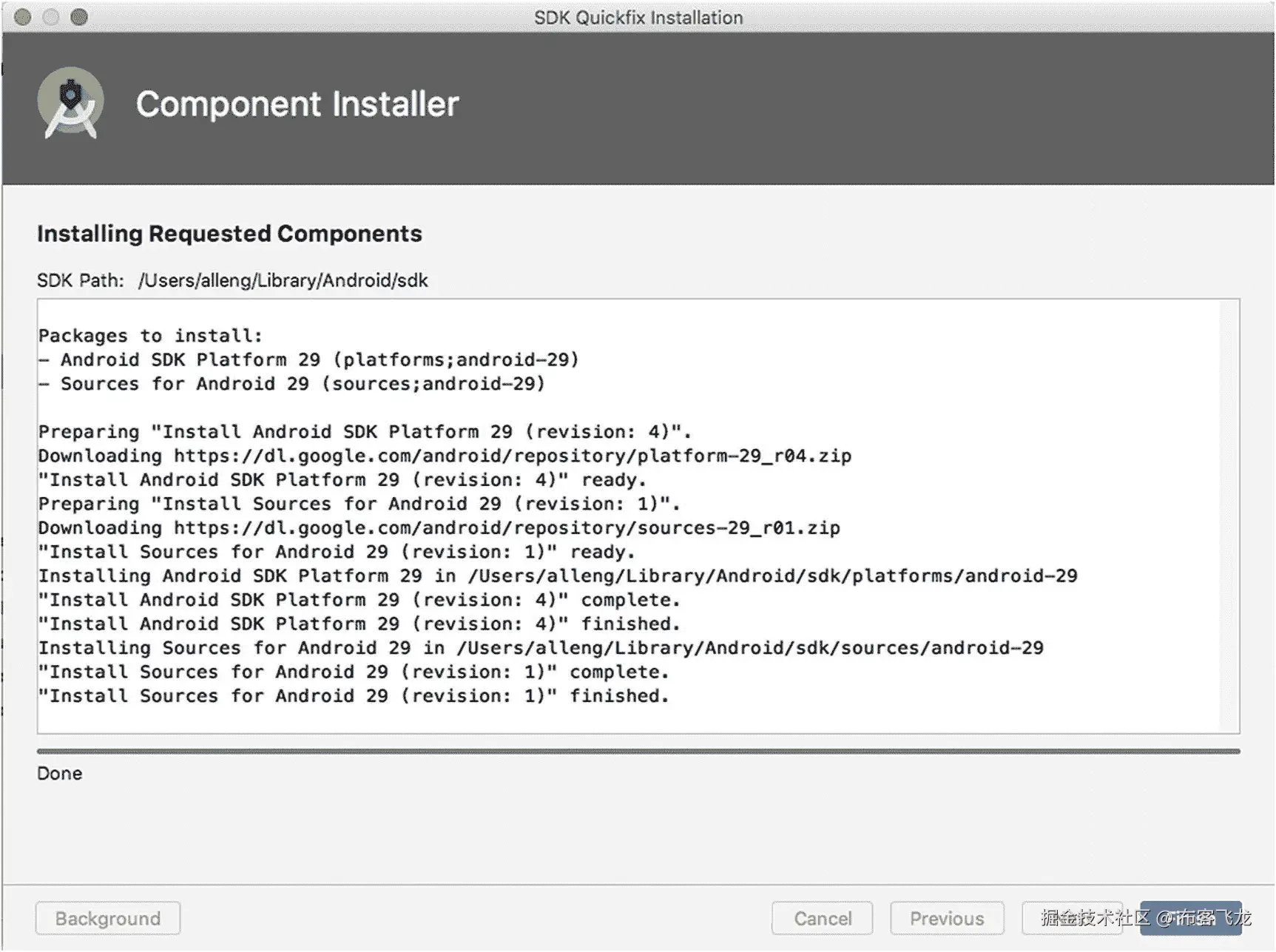Image resolution: width=1276 pixels, height=952 pixels.
Task: Click the Cancel button
Action: (822, 918)
